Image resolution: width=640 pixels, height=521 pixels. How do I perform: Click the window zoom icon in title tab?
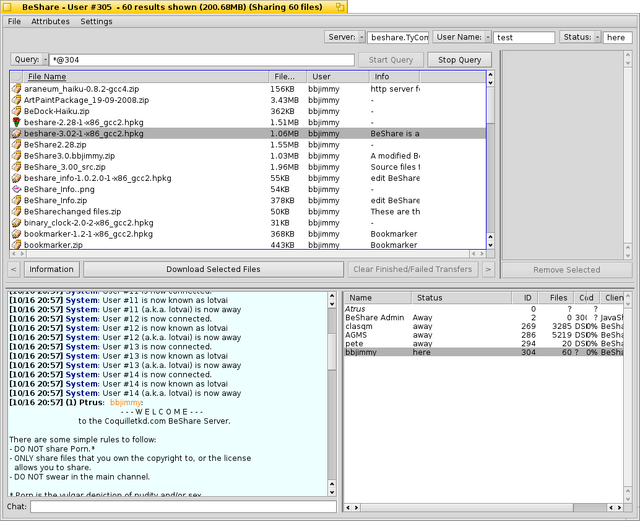pos(340,7)
